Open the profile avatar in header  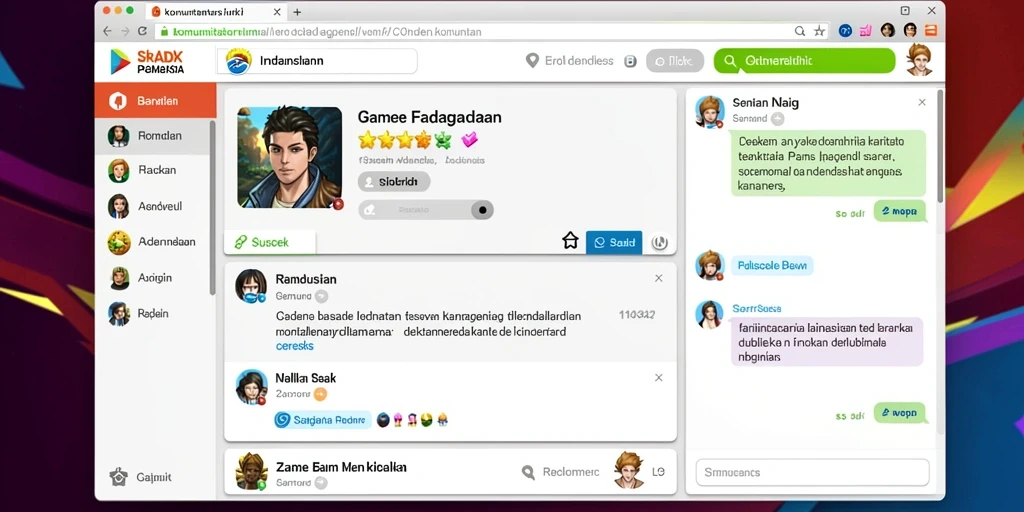[918, 59]
